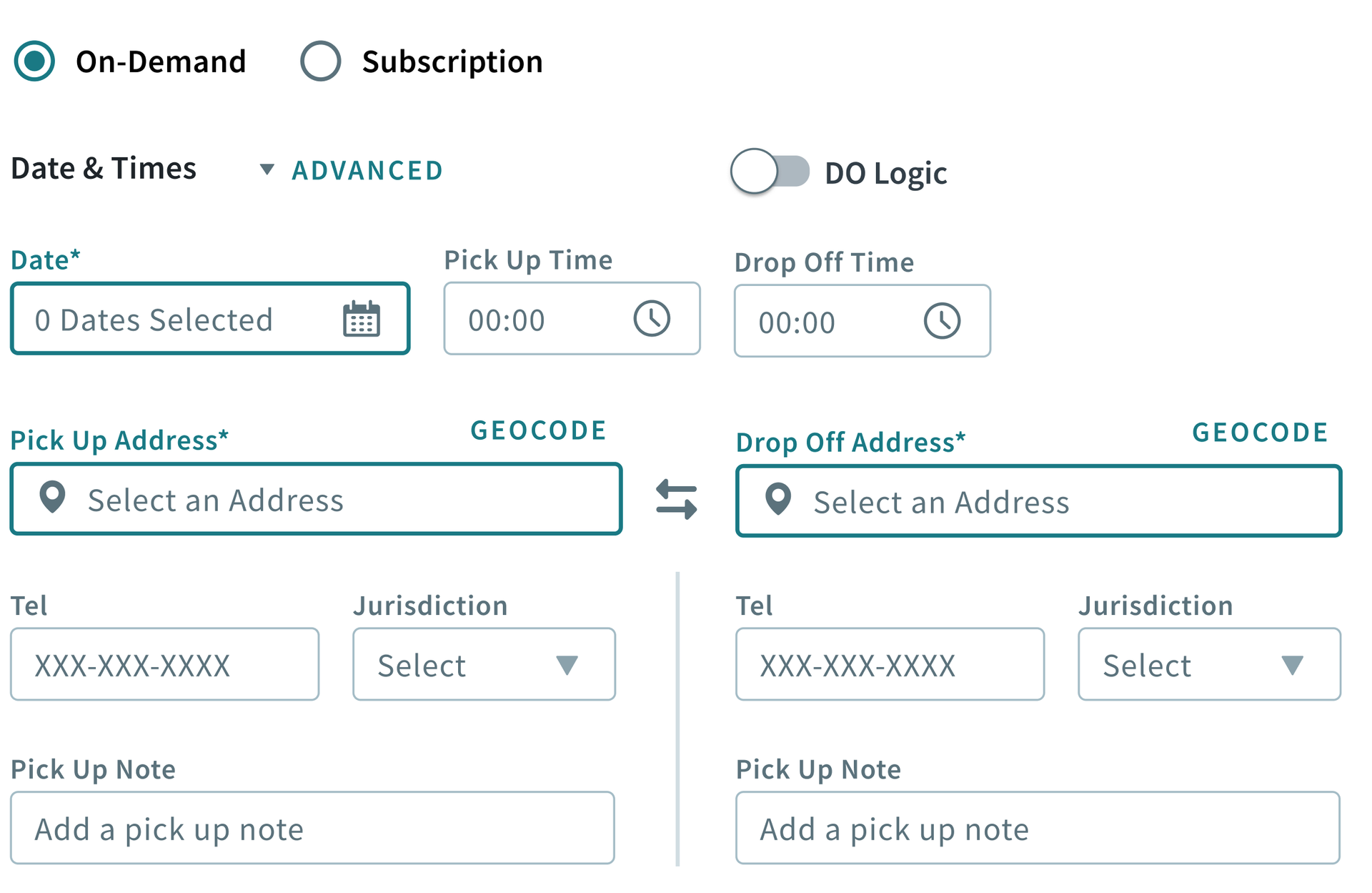Viewport: 1372px width, 893px height.
Task: Click the Pick Up Time input showing 00:00
Action: (529, 319)
